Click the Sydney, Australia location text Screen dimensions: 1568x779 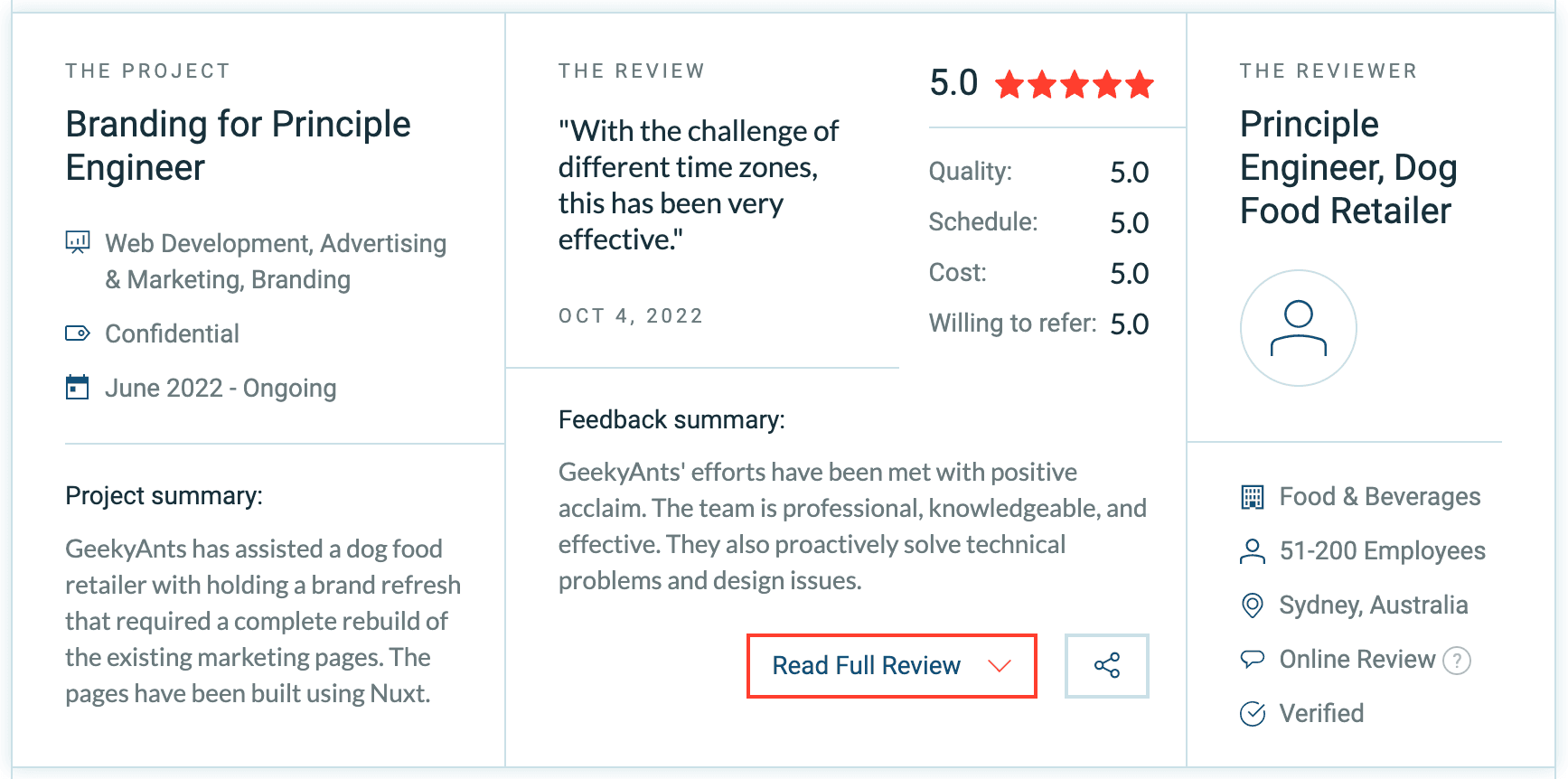[x=1373, y=605]
